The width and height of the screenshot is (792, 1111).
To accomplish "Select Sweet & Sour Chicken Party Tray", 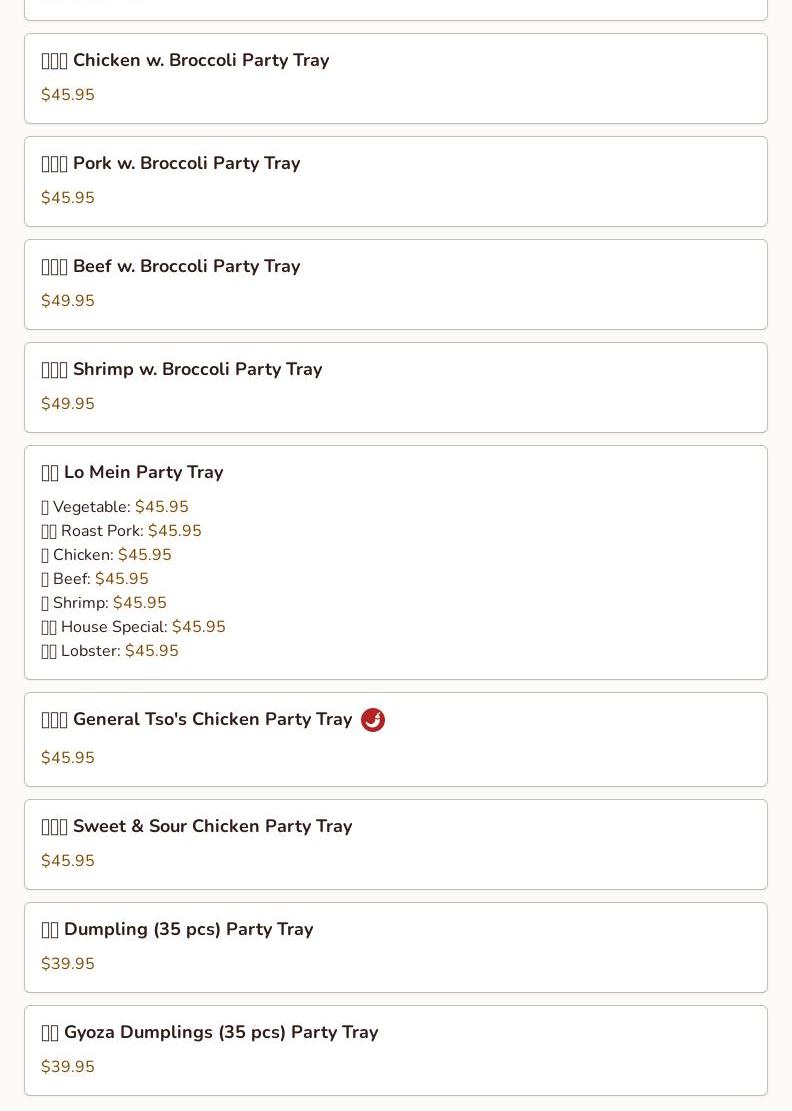I will 212,827.
